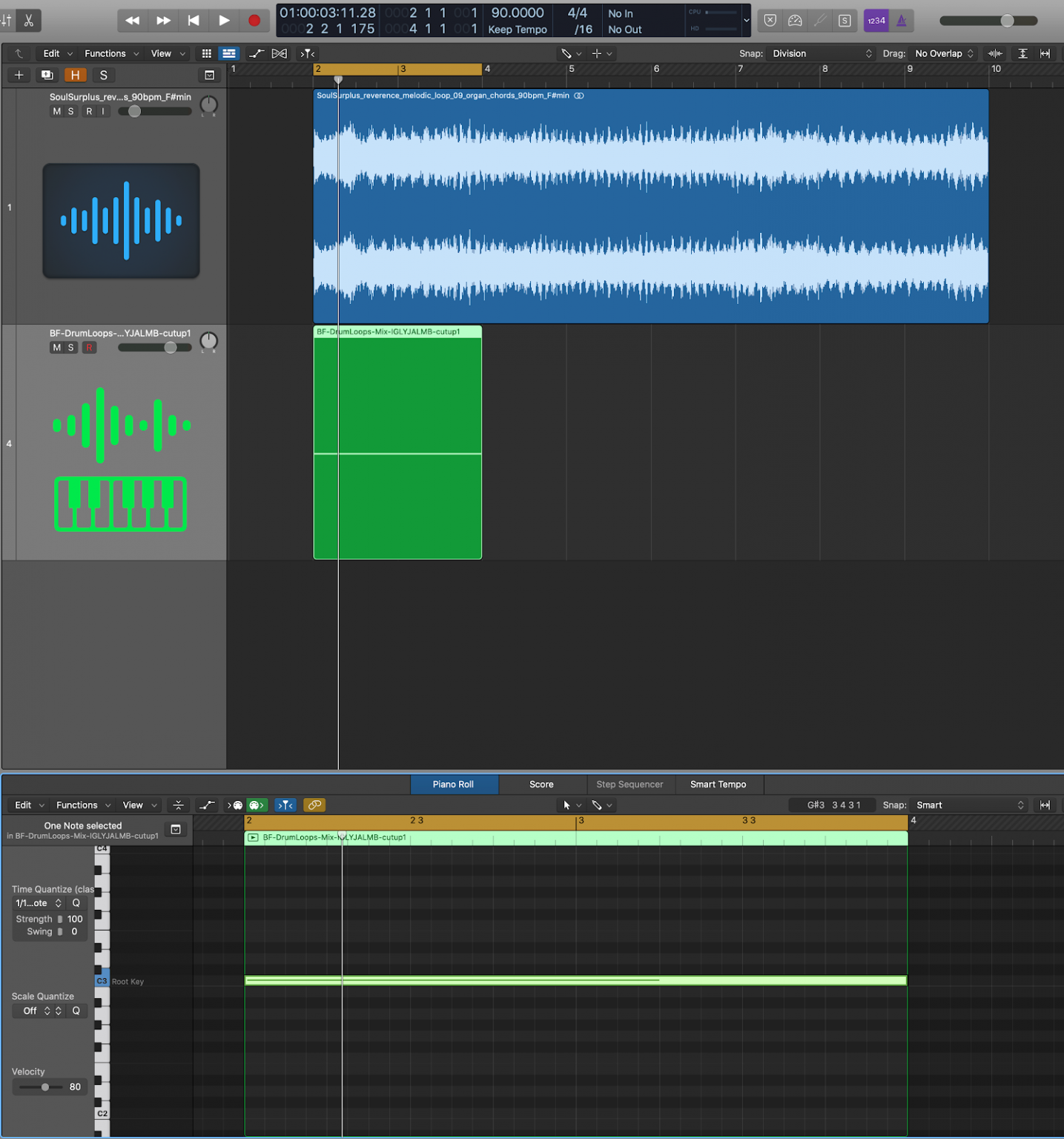This screenshot has width=1064, height=1139.
Task: Switch to the Step Sequencer tab
Action: tap(630, 785)
